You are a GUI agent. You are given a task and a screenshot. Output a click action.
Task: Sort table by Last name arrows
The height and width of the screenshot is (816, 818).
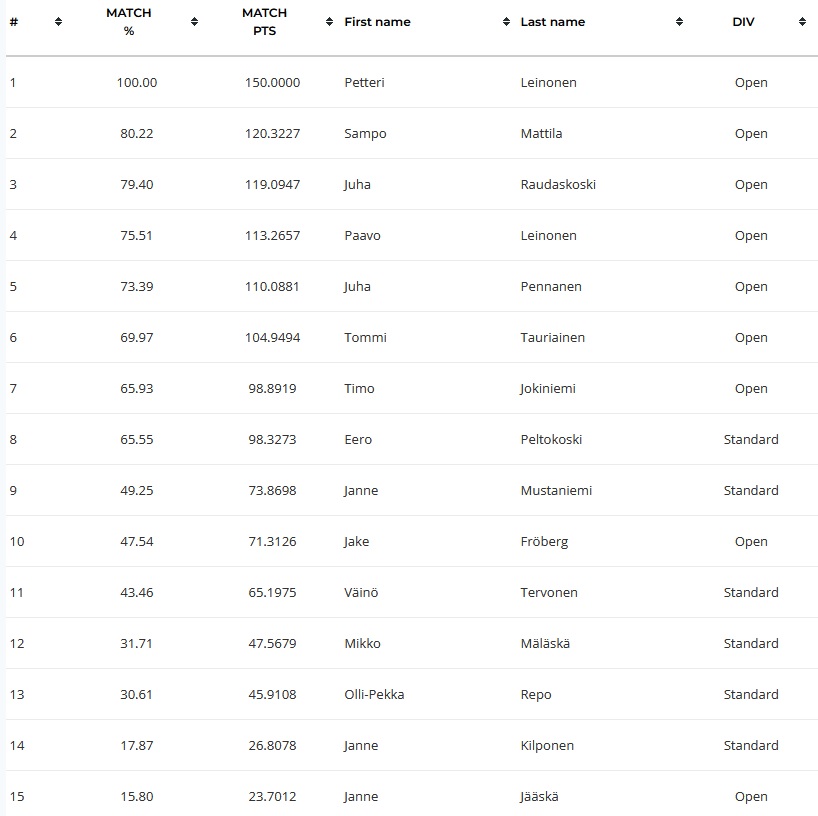pyautogui.click(x=679, y=21)
